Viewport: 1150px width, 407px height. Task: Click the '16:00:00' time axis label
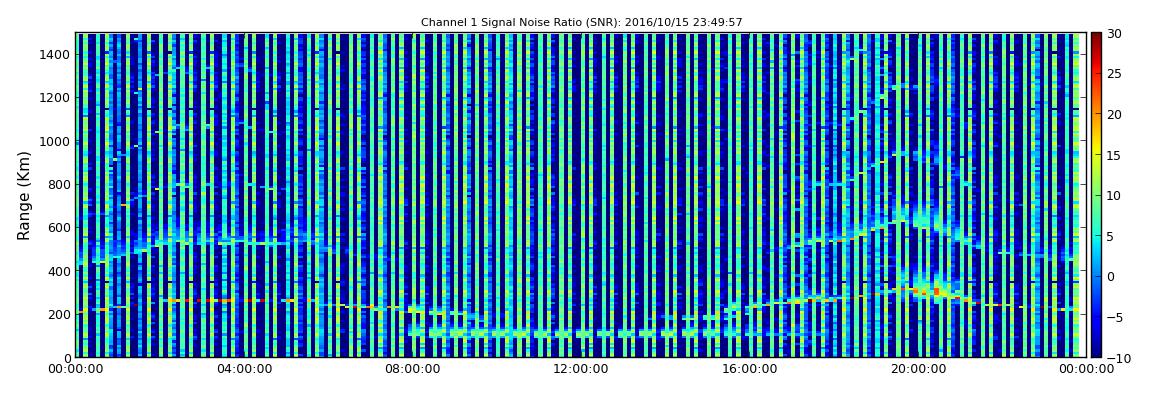[x=748, y=370]
